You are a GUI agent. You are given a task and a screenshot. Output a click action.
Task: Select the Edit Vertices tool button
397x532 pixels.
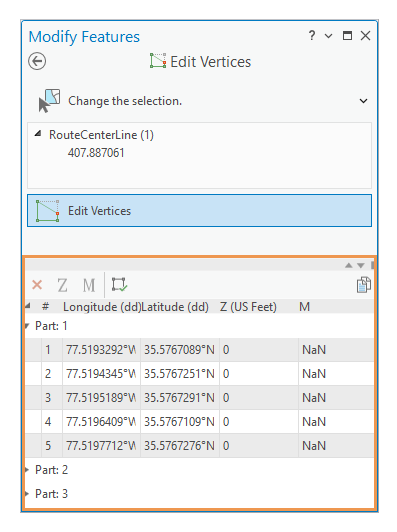pos(200,210)
